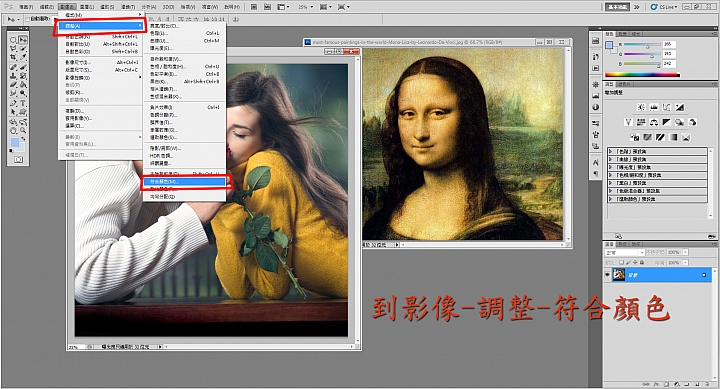The image size is (720, 389).
Task: Select the Lasso tool
Action: click(12, 48)
